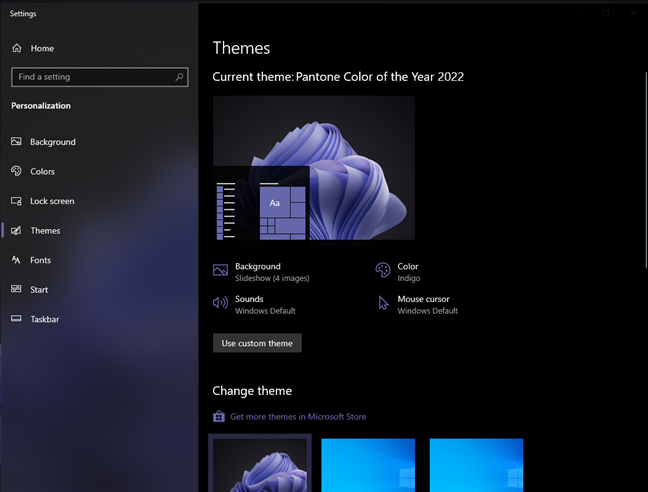
Task: Click the Background image icon in theme details
Action: pyautogui.click(x=220, y=270)
